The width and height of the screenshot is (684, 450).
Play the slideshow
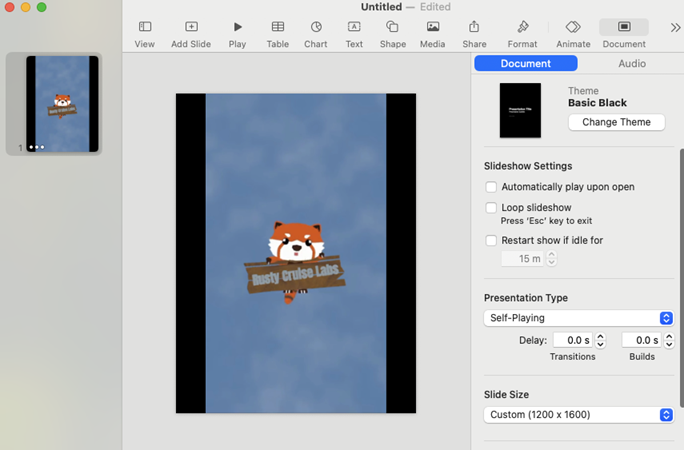(237, 34)
